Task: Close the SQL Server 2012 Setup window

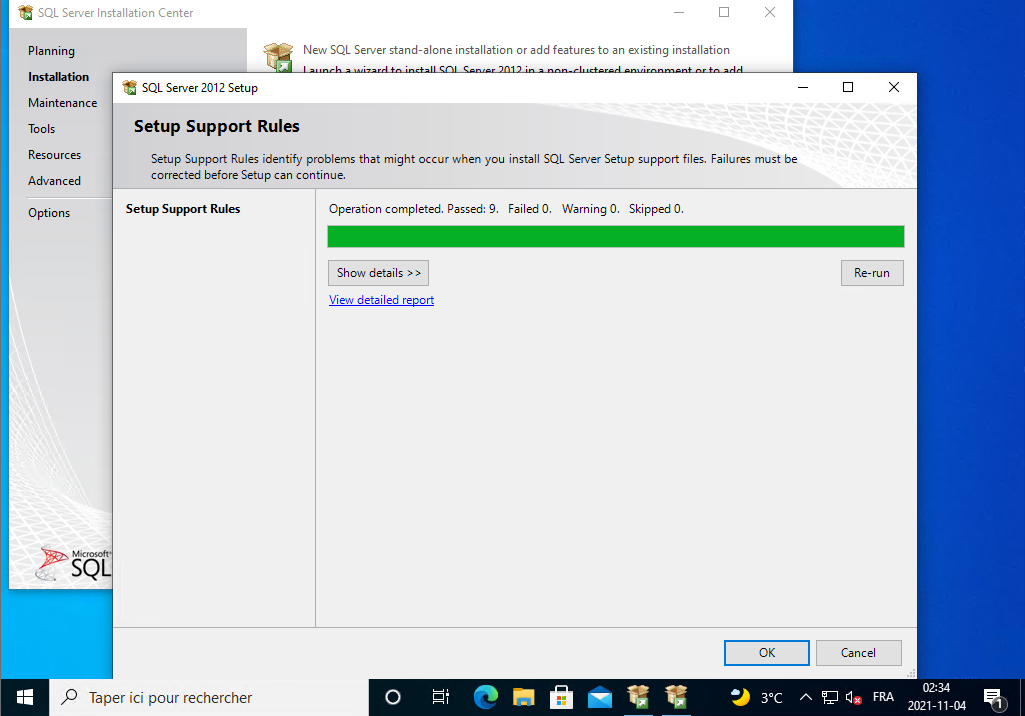Action: point(894,87)
